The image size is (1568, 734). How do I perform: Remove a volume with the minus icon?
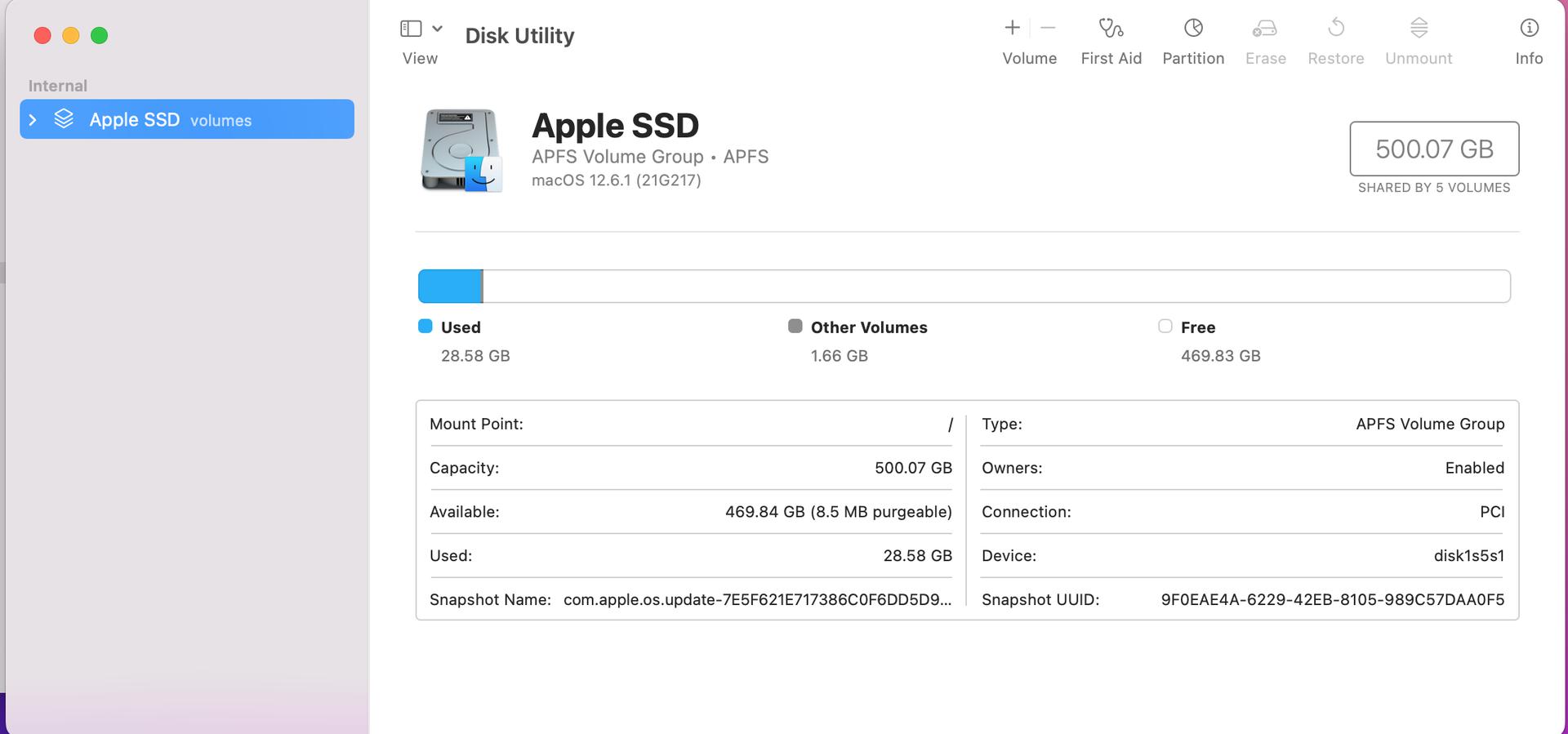pyautogui.click(x=1048, y=28)
